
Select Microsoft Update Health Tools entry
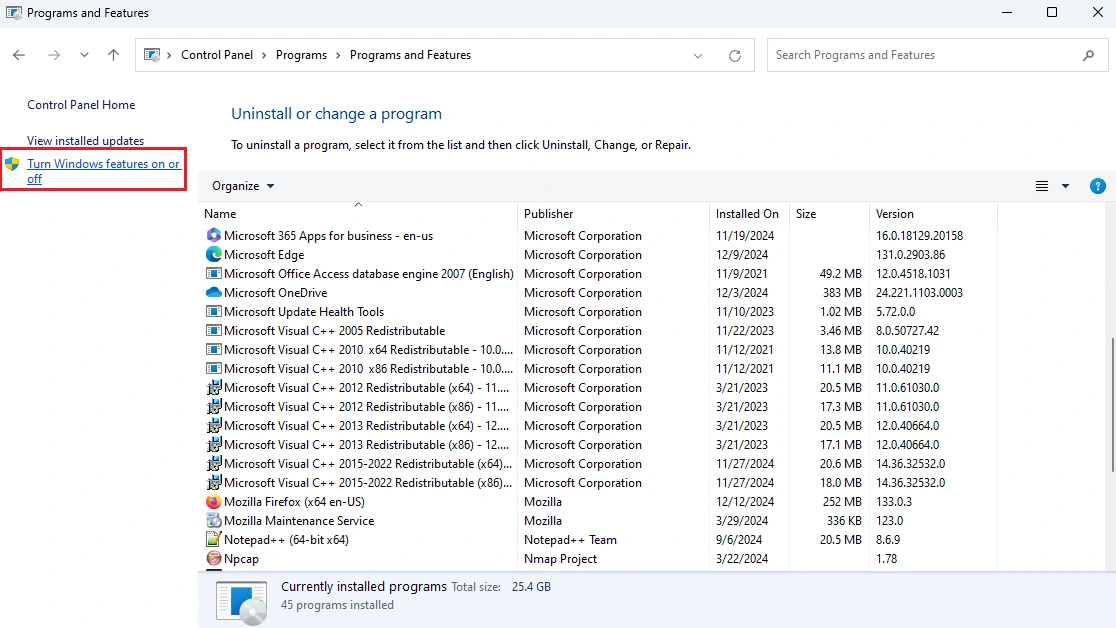304,312
